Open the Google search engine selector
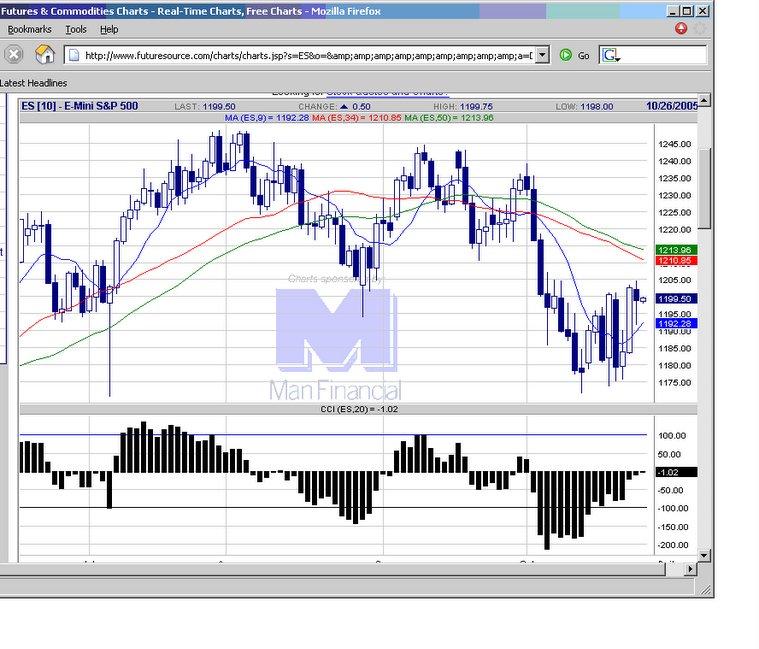Viewport: 759px width, 649px height. (611, 56)
